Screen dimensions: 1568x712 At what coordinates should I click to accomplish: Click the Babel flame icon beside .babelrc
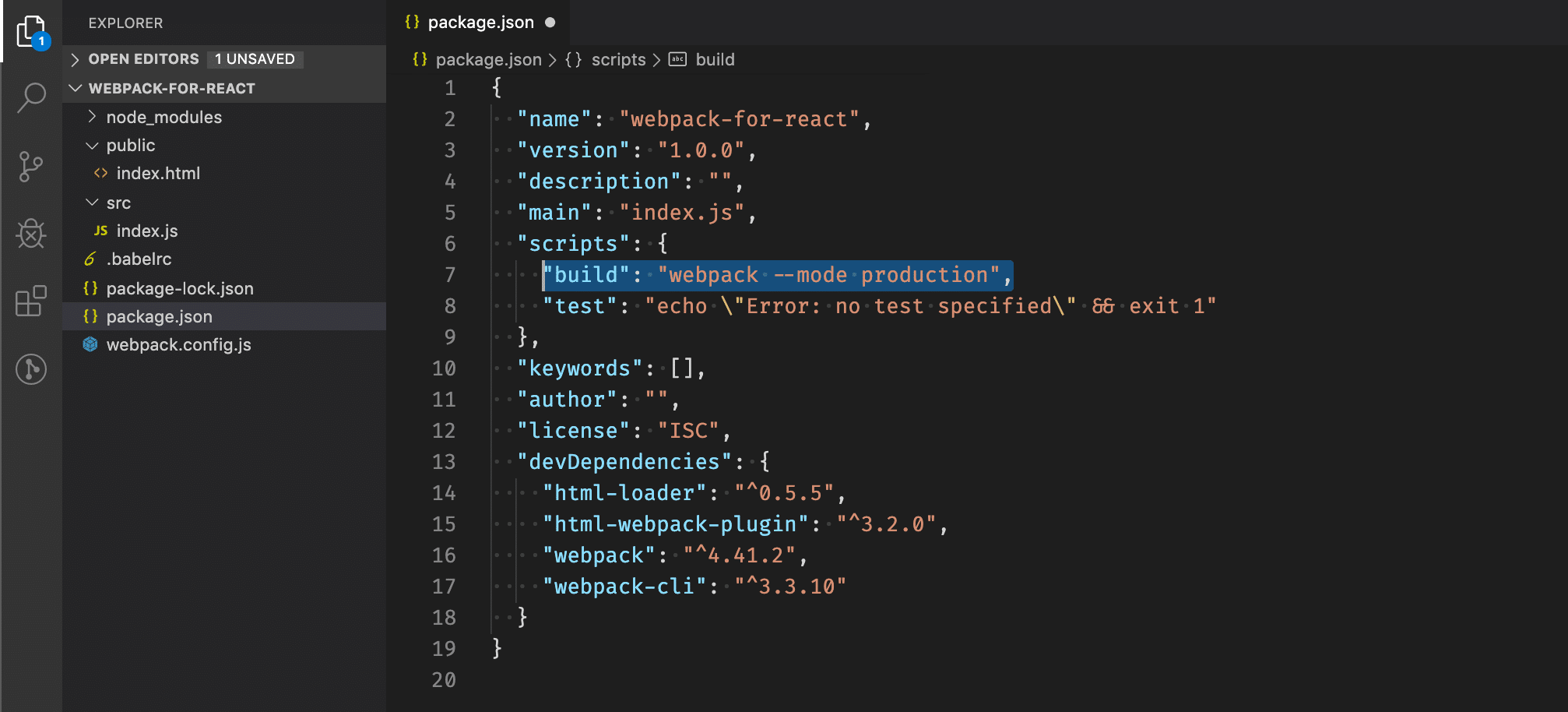tap(90, 259)
